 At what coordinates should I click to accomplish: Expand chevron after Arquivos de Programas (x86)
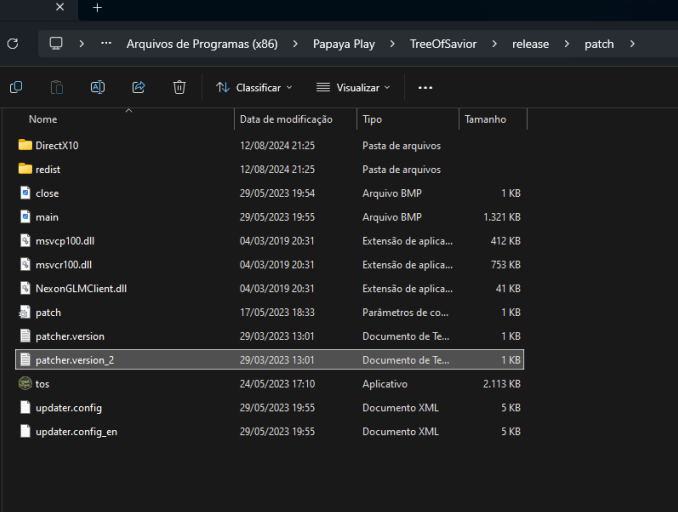(x=295, y=44)
